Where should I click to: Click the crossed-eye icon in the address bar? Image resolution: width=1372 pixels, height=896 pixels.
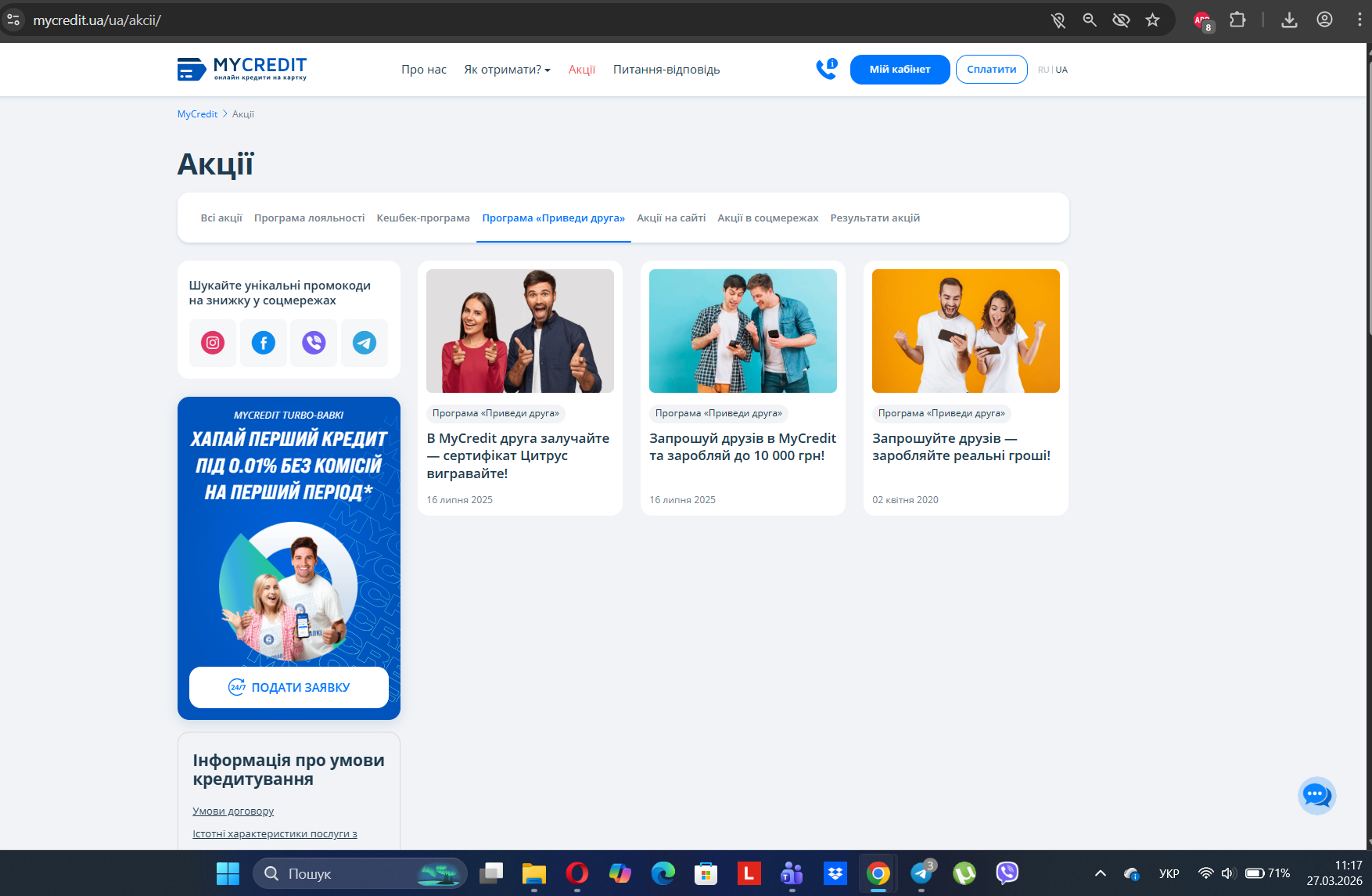tap(1121, 20)
